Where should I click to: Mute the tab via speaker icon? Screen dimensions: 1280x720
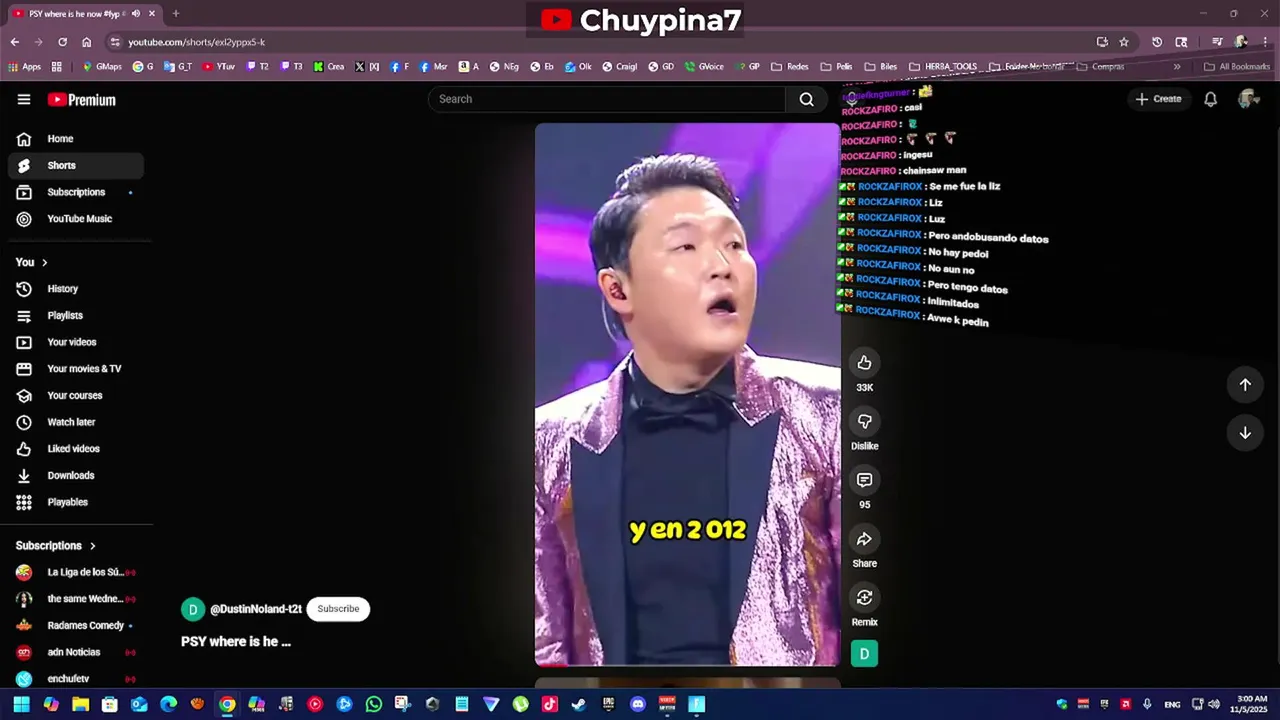pos(135,14)
